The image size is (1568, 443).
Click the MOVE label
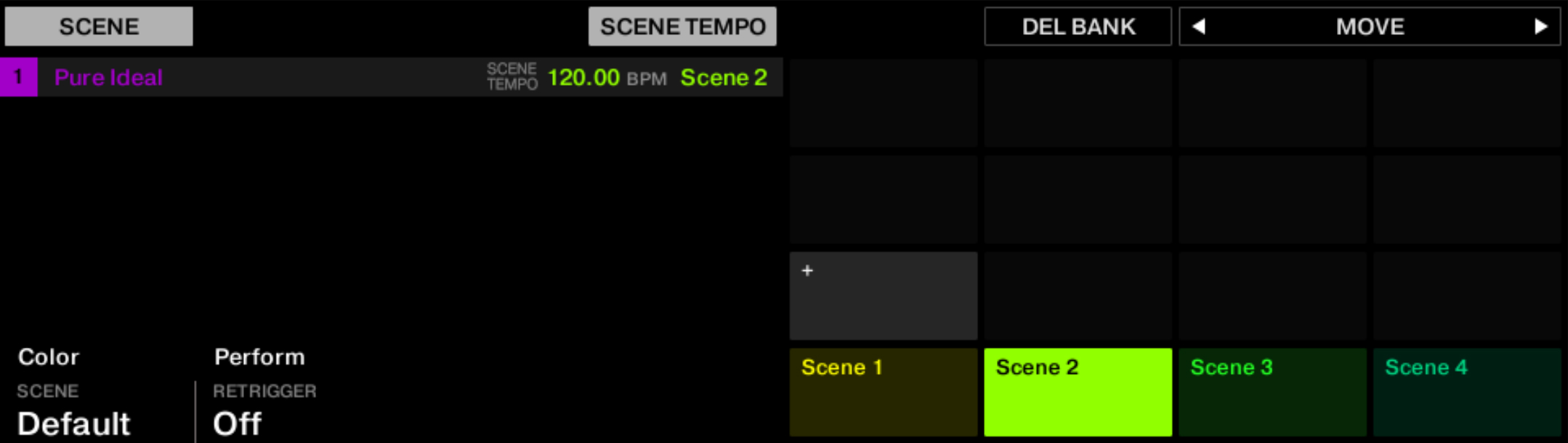[x=1368, y=26]
